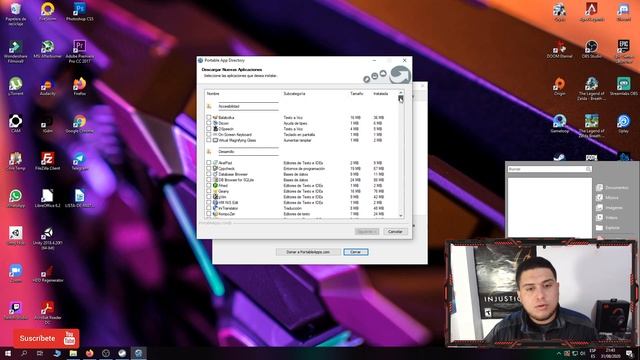Image resolution: width=640 pixels, height=360 pixels.
Task: Click scrollbar down arrow in app list
Action: tap(401, 216)
